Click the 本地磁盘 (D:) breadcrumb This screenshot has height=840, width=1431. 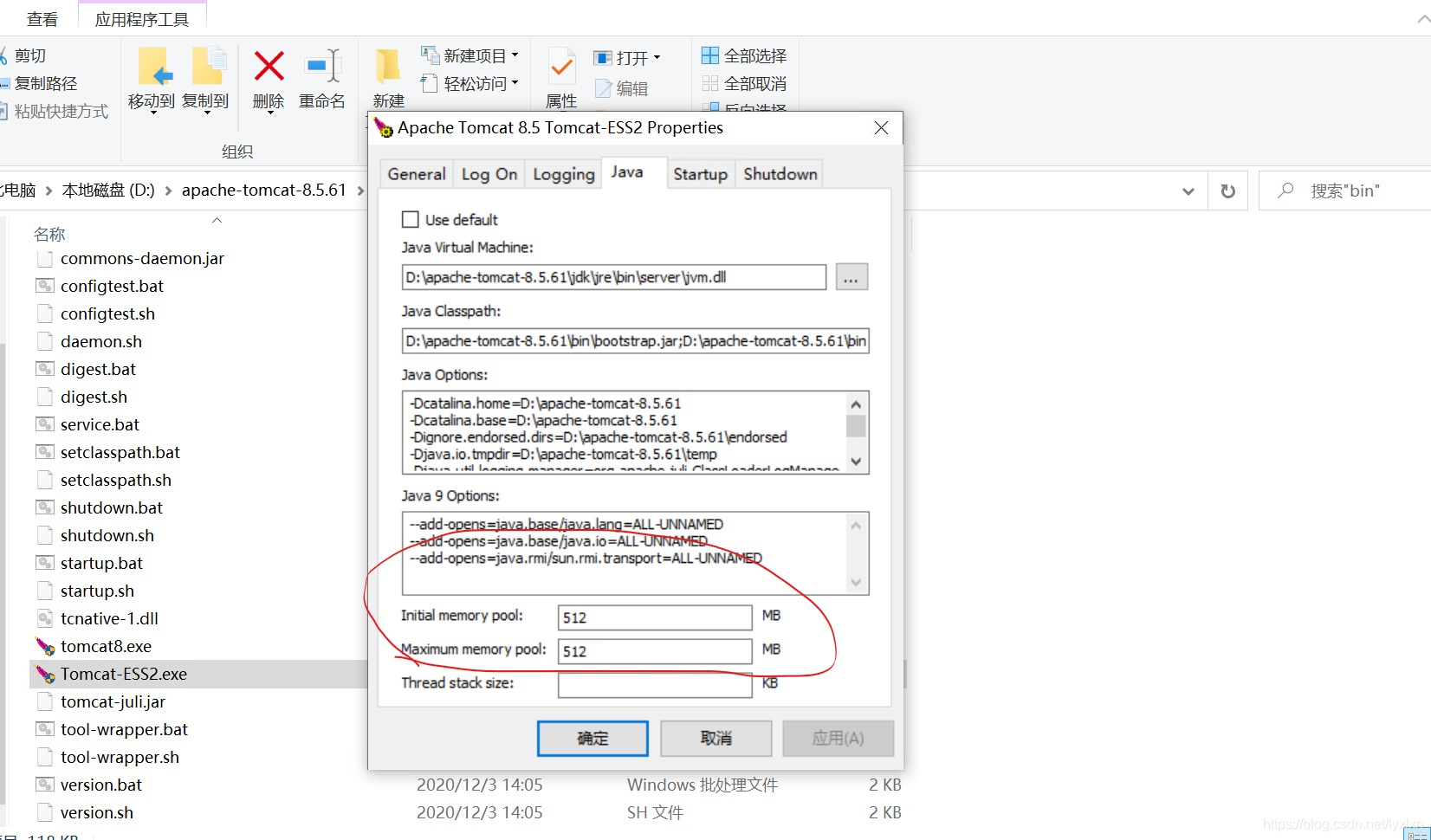[x=108, y=191]
